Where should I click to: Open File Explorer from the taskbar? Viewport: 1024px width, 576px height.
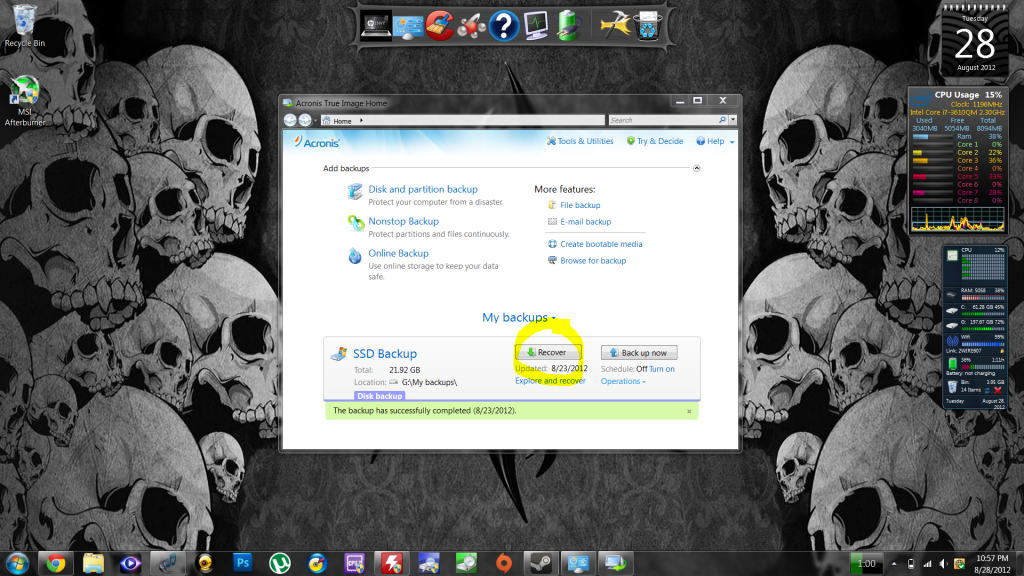coord(93,564)
